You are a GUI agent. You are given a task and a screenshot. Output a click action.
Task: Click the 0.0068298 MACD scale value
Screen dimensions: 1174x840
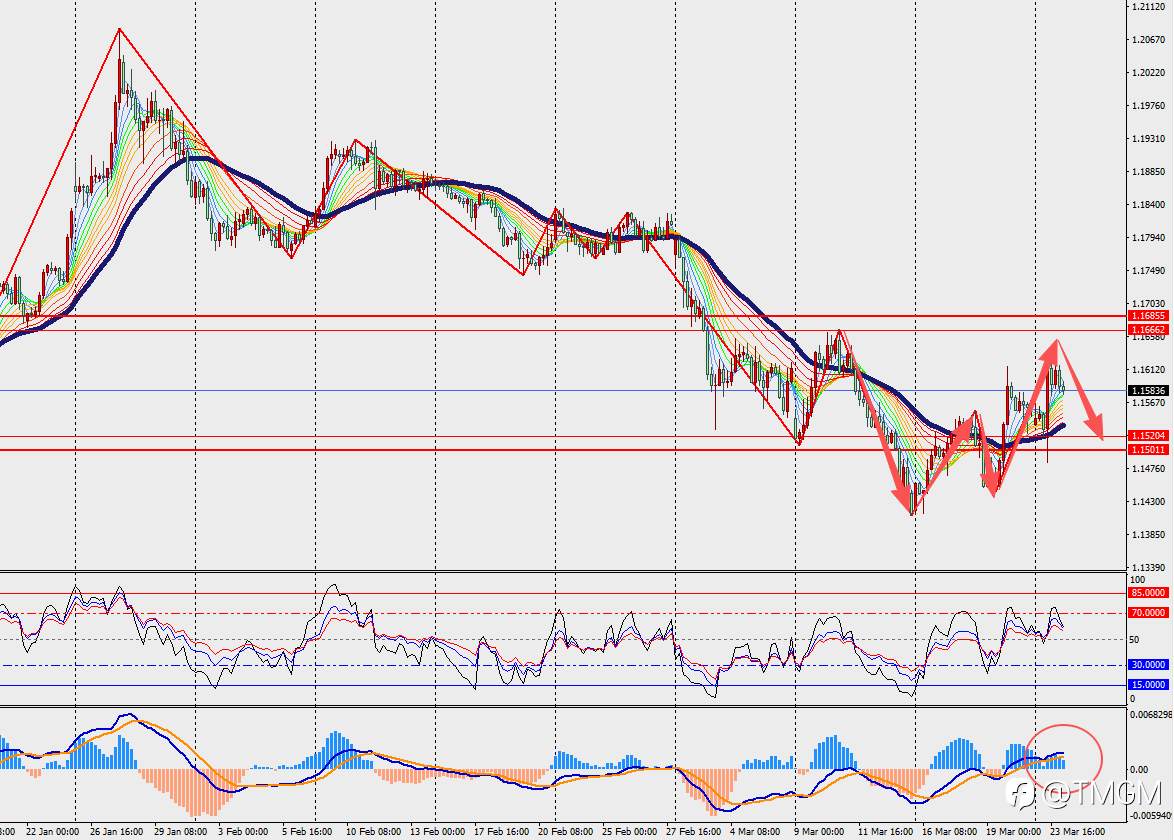1151,714
